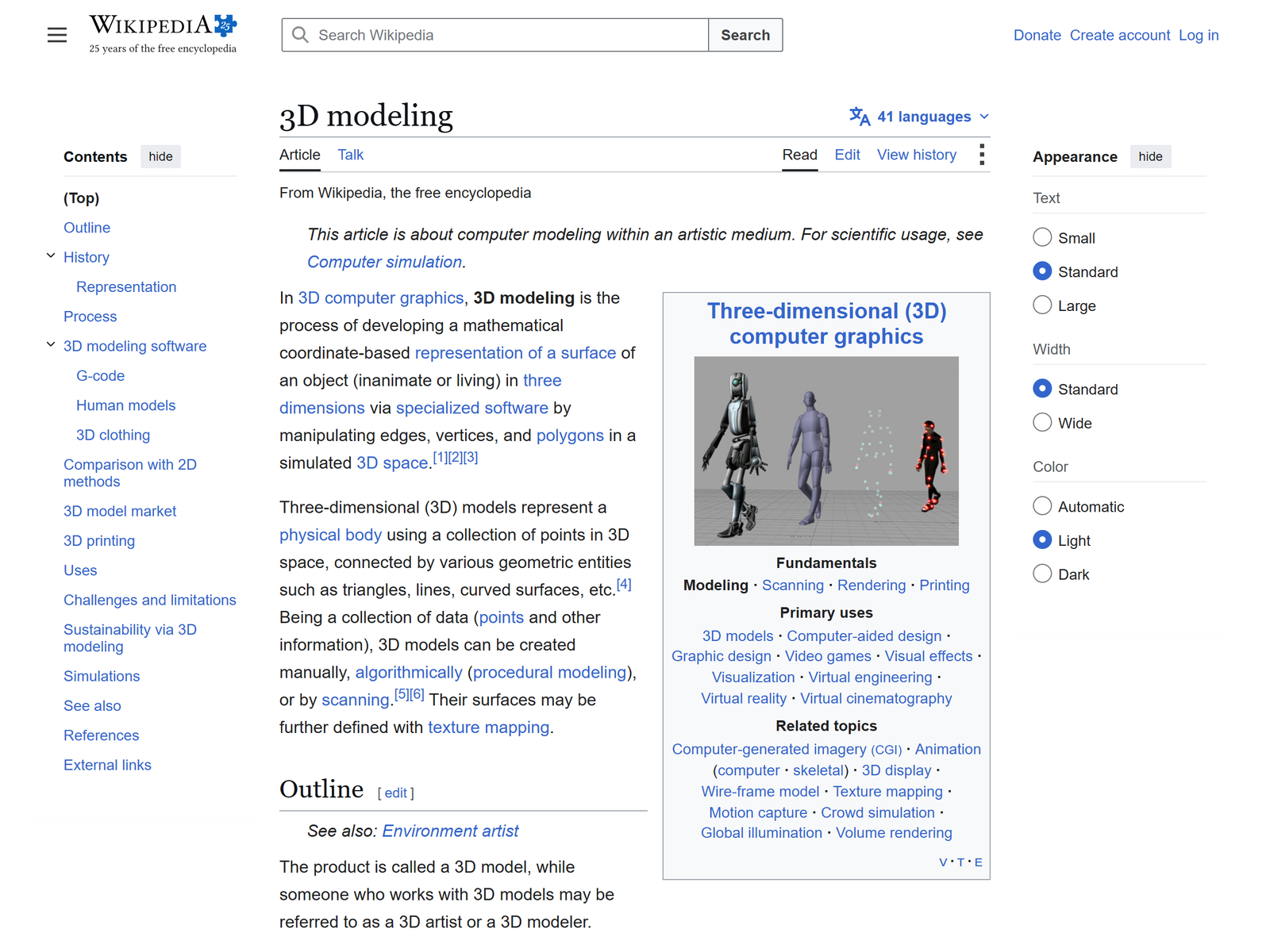This screenshot has height=952, width=1270.
Task: Select Large text size
Action: click(1042, 305)
